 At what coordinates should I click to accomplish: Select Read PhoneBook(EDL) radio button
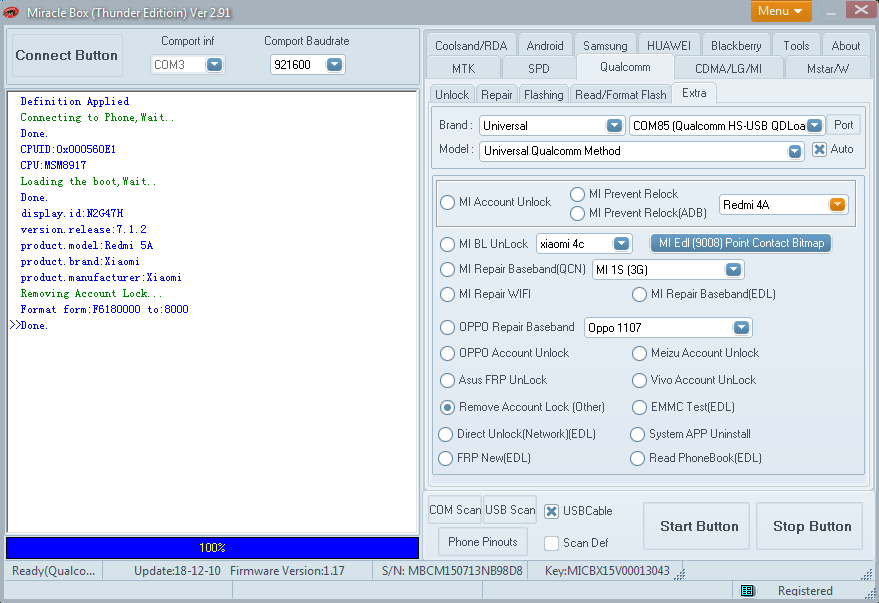(x=637, y=458)
